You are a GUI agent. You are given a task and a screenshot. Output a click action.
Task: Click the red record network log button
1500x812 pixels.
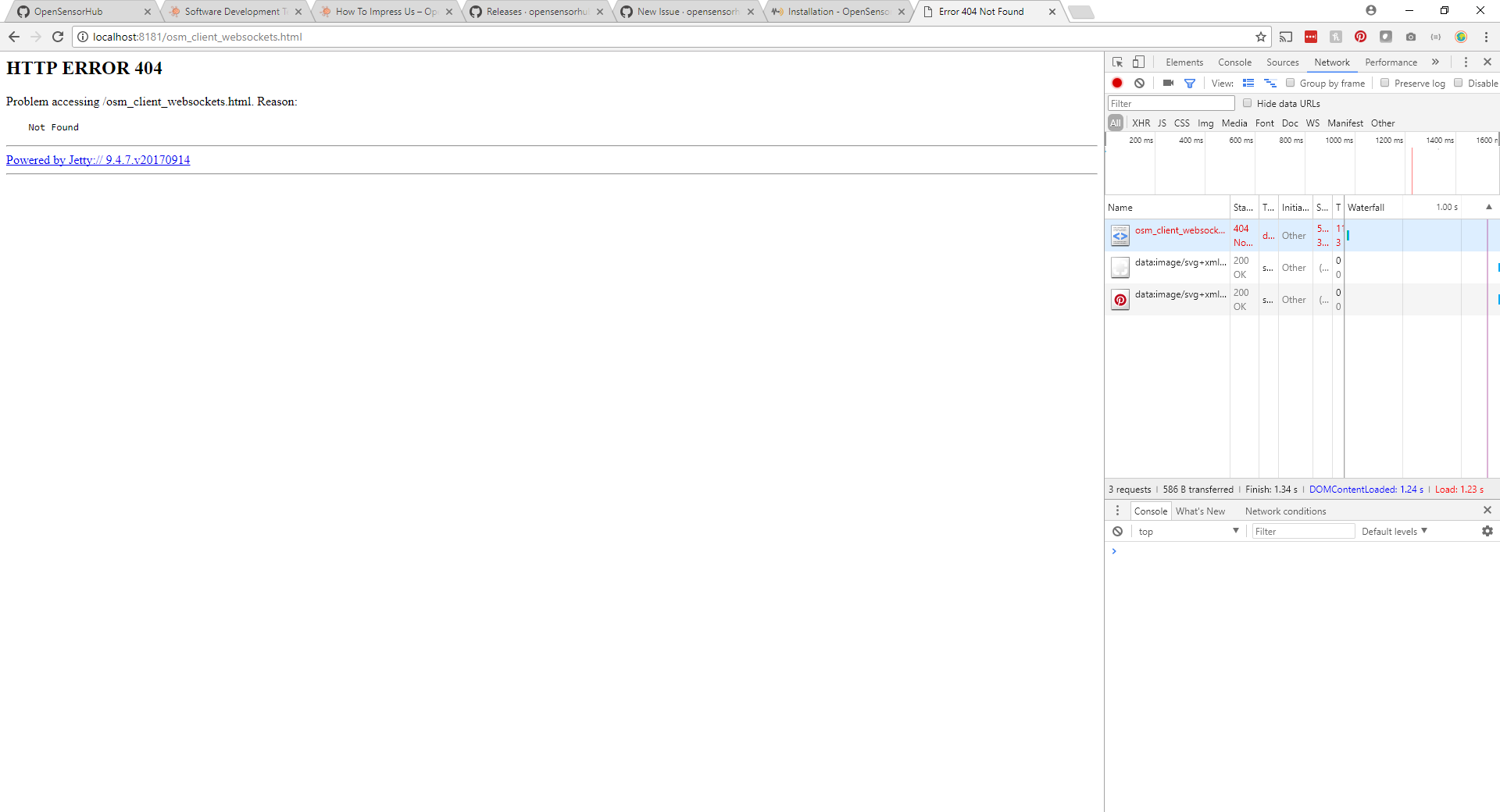1116,83
